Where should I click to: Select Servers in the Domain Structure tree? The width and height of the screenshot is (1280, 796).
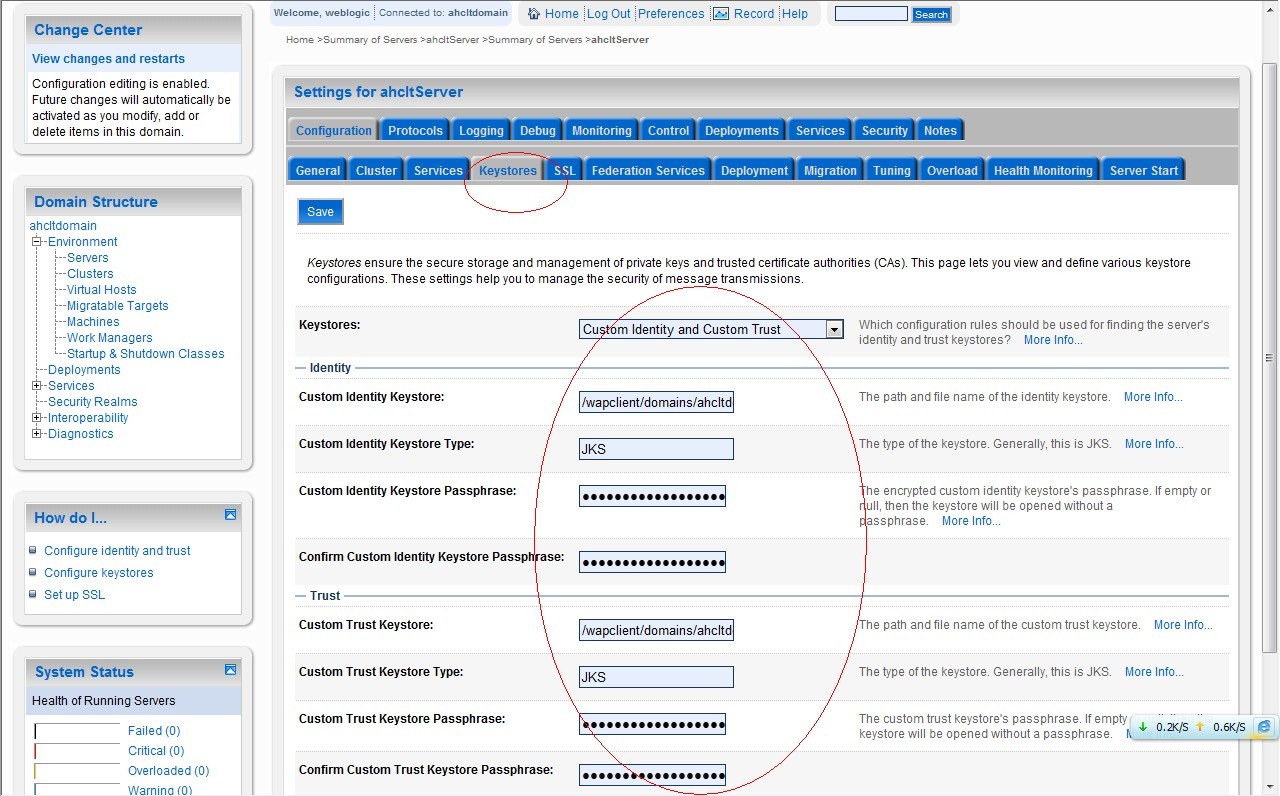coord(88,258)
